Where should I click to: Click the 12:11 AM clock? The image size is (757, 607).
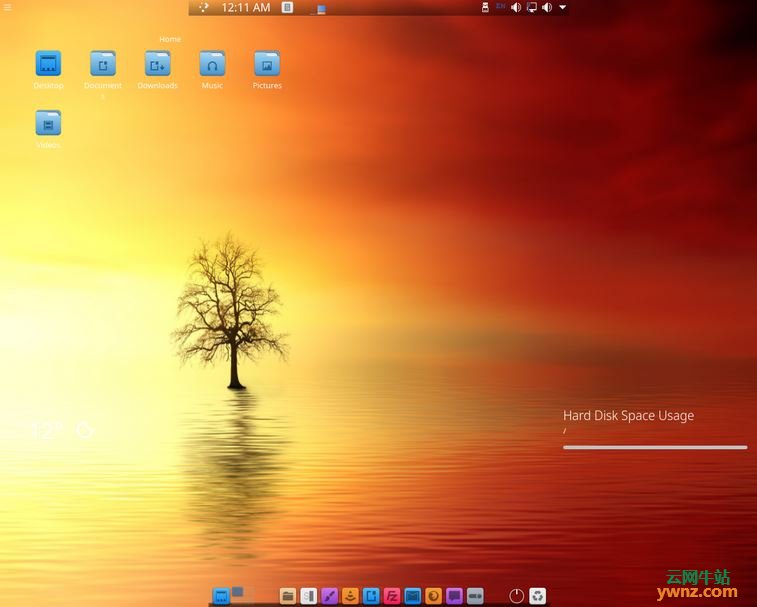pyautogui.click(x=245, y=7)
